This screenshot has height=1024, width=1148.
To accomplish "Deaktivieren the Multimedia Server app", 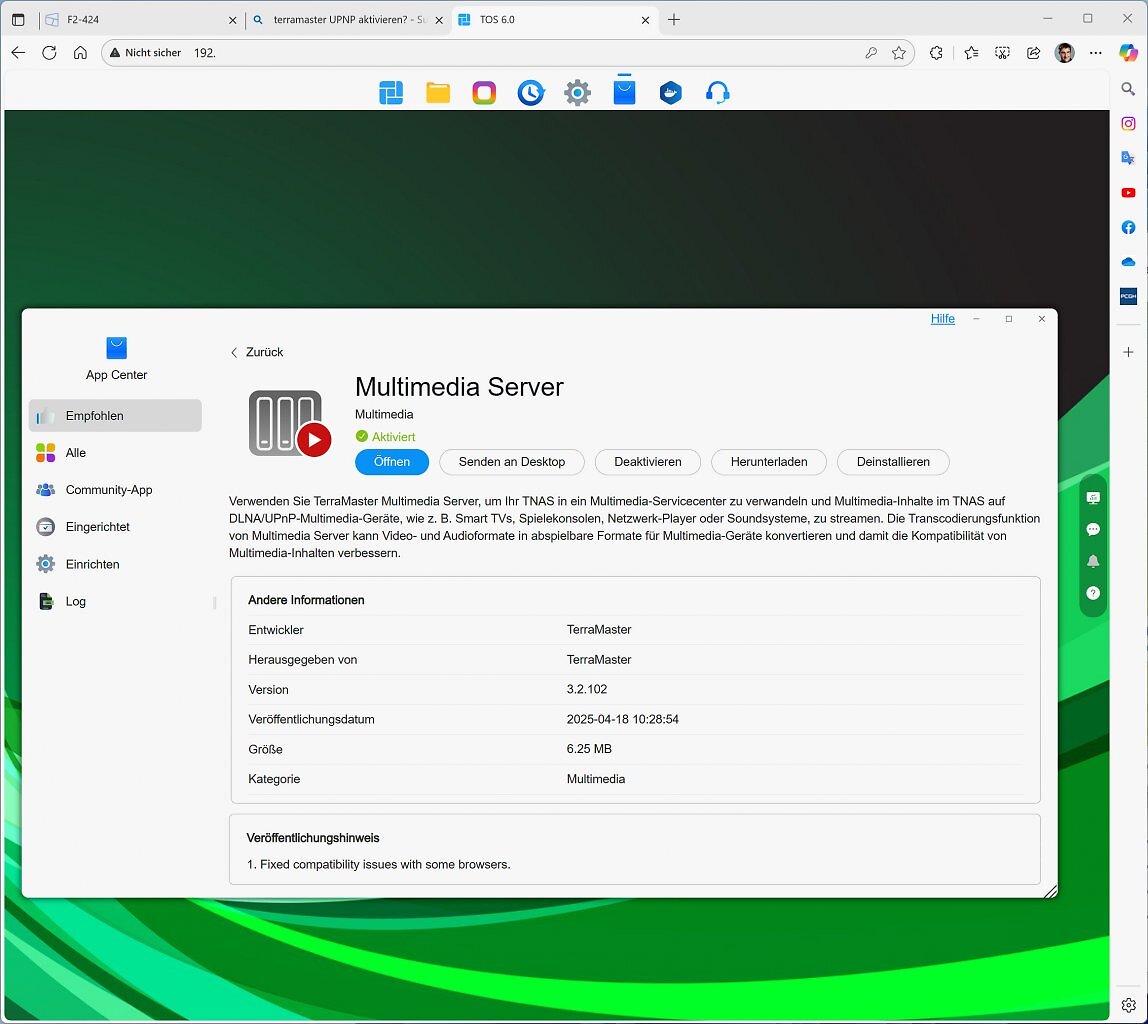I will pos(648,462).
